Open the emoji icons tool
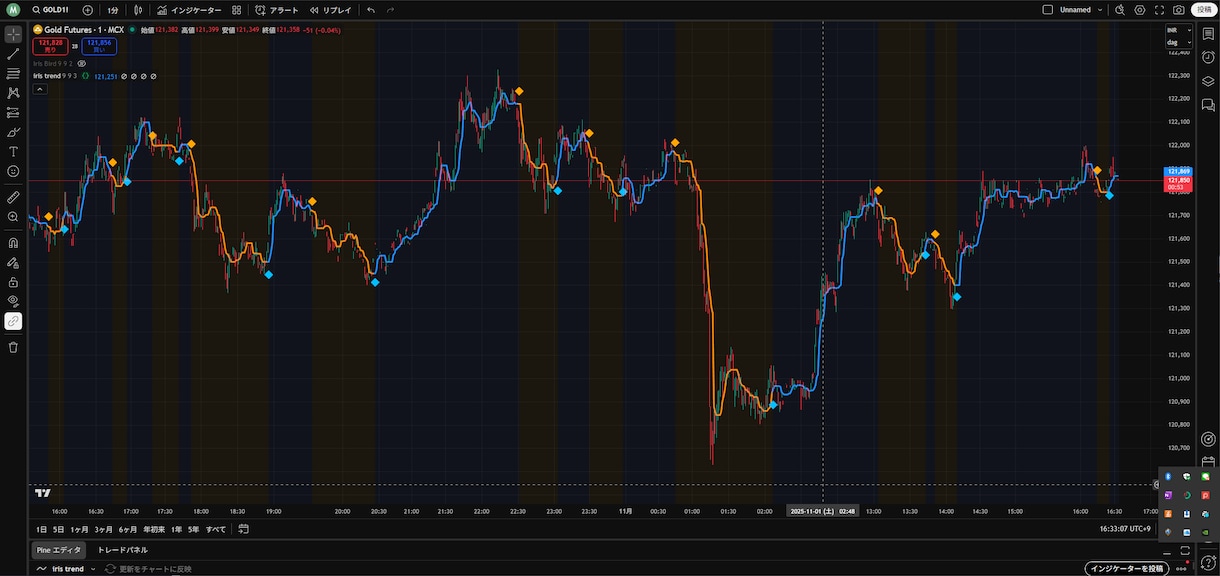 tap(13, 171)
